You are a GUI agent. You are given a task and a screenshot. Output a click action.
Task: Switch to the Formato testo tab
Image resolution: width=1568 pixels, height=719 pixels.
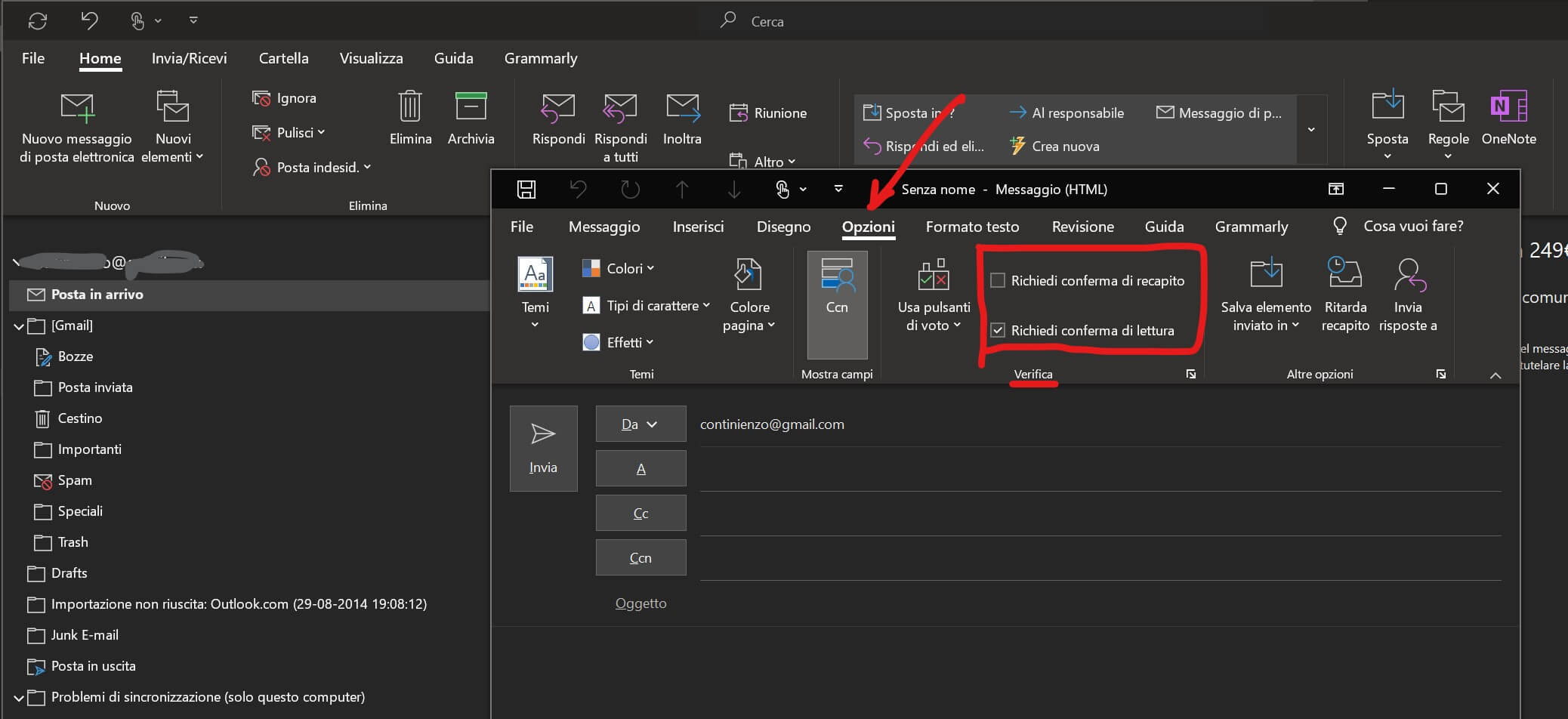(972, 227)
